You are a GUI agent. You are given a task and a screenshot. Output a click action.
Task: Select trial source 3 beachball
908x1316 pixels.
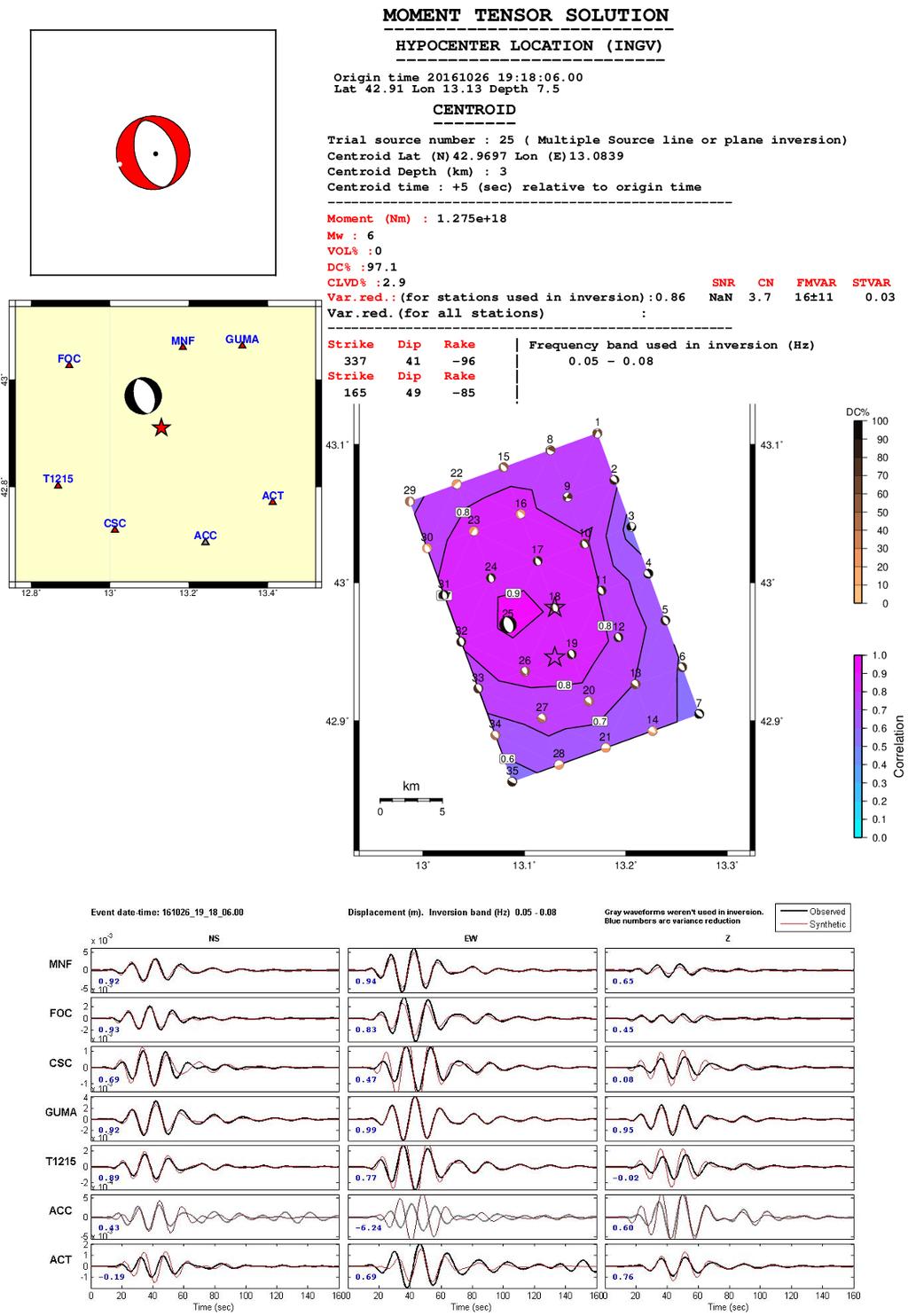pos(631,527)
